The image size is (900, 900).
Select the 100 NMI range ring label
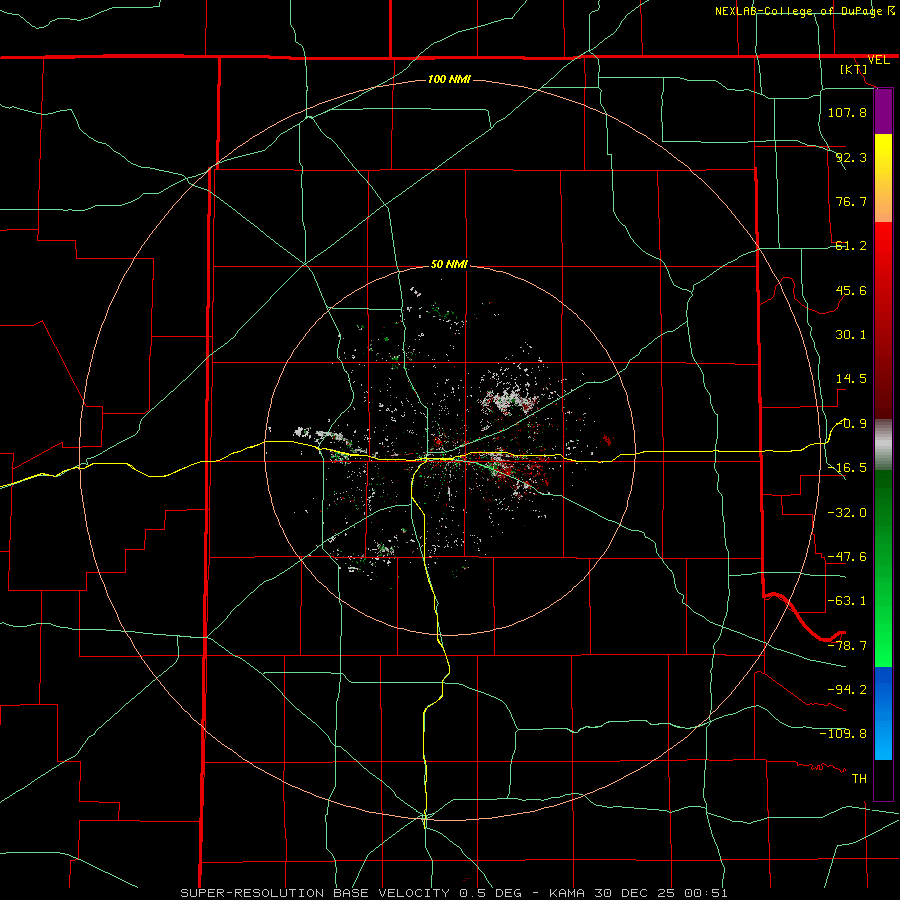point(449,79)
